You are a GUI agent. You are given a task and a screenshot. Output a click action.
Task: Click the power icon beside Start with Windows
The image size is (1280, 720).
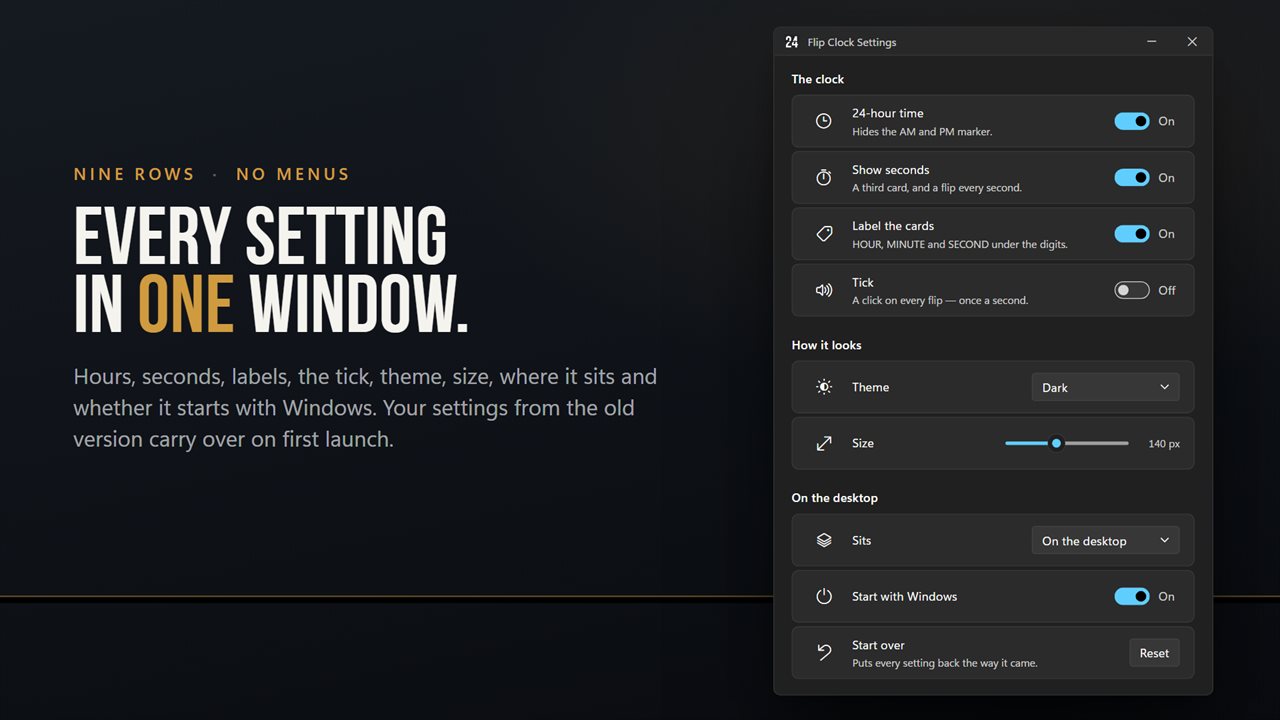coord(824,596)
